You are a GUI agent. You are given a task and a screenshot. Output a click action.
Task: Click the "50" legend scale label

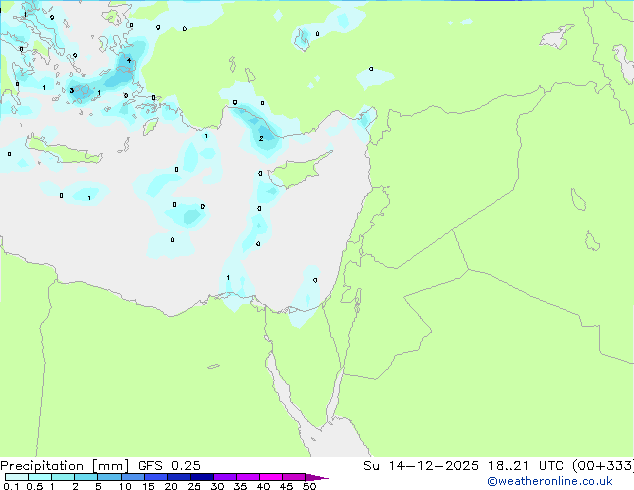310,486
